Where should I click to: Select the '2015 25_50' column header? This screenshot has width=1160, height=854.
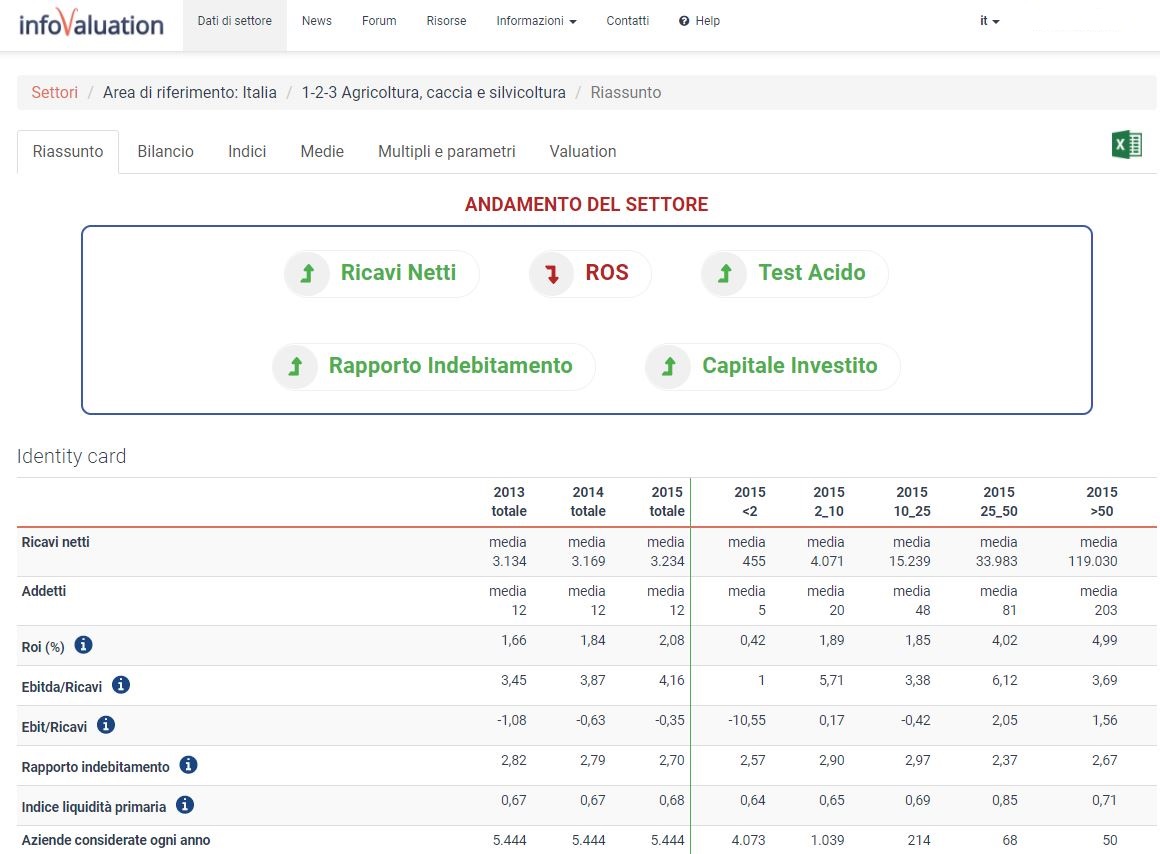(x=999, y=502)
